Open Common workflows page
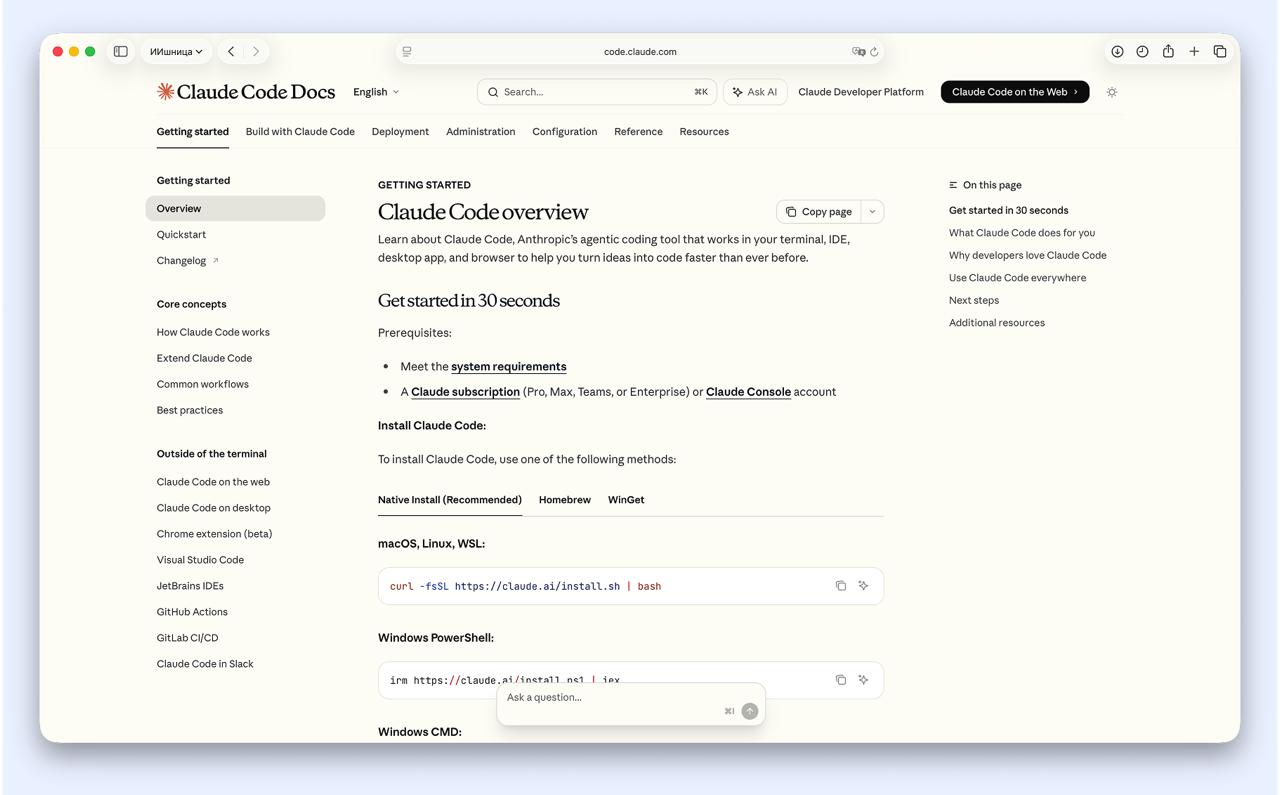 [203, 384]
